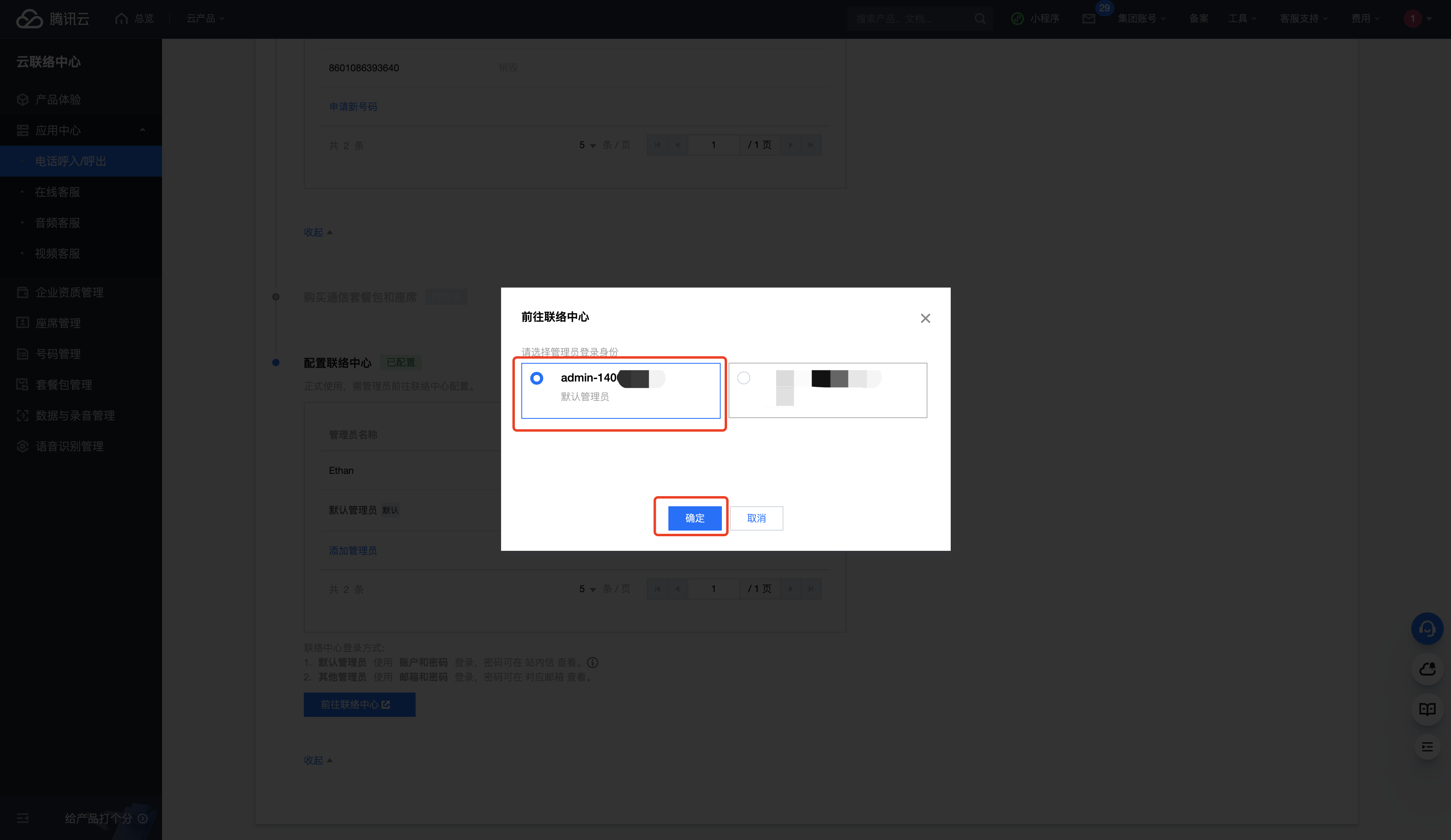Expand the 云产品 dropdown menu

[205, 18]
